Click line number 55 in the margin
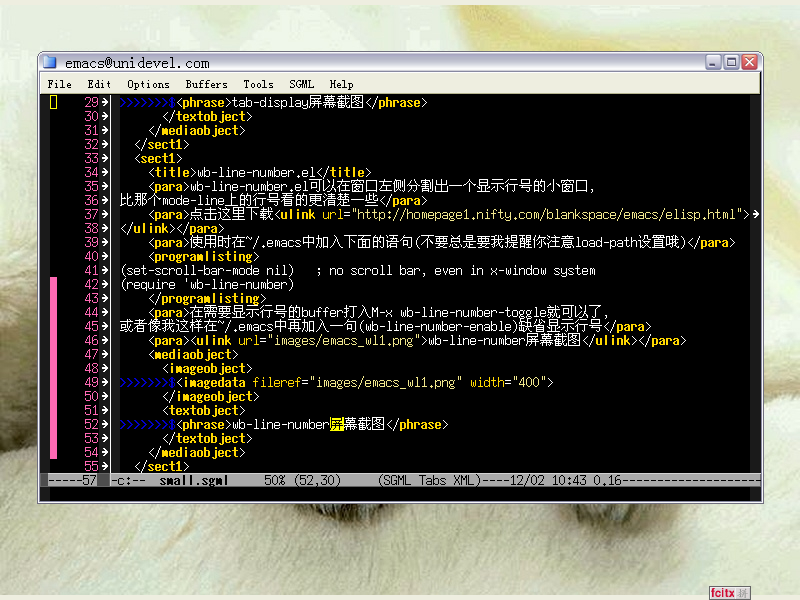800x600 pixels. pos(91,466)
